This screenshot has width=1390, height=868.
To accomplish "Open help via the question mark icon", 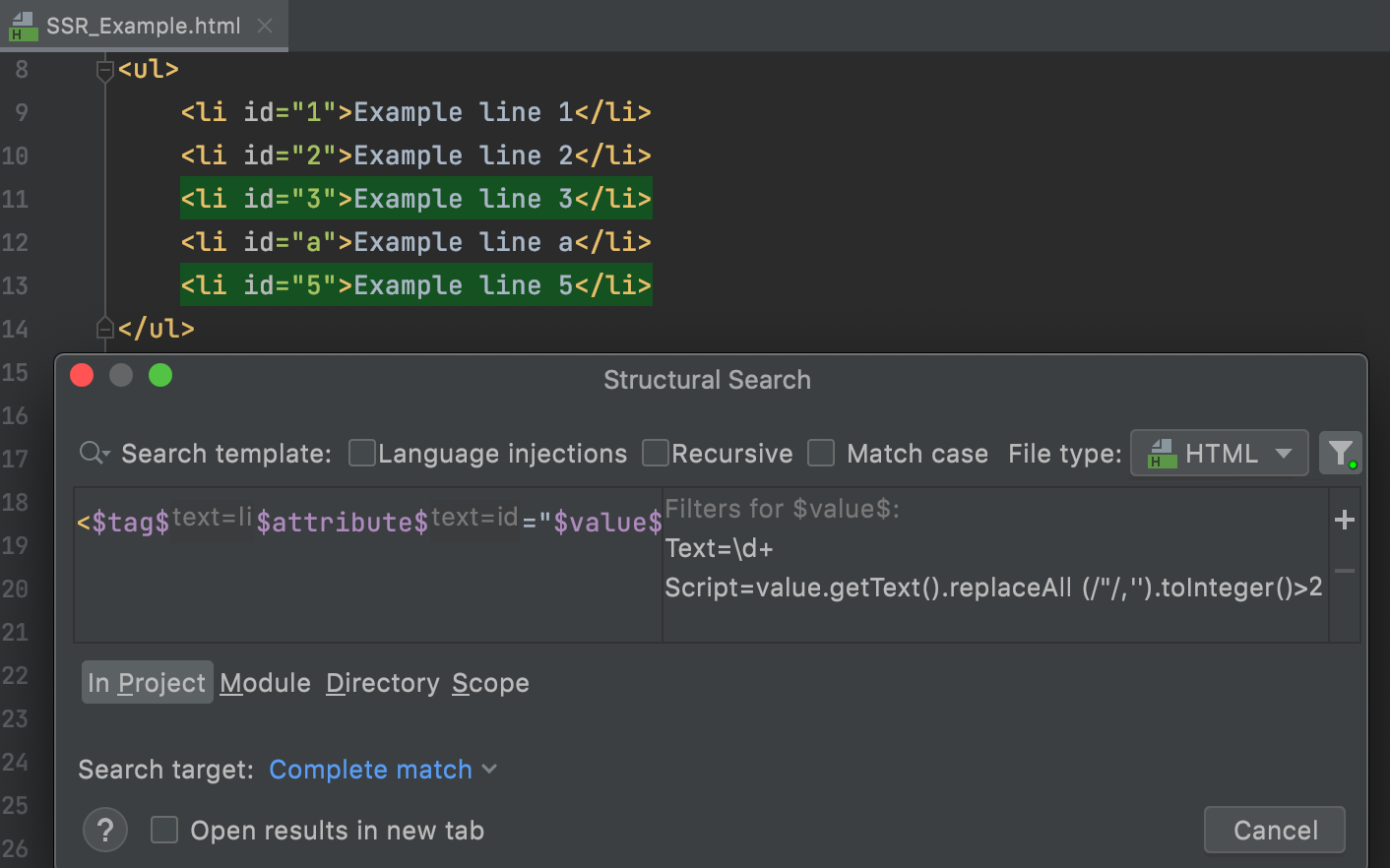I will point(104,830).
